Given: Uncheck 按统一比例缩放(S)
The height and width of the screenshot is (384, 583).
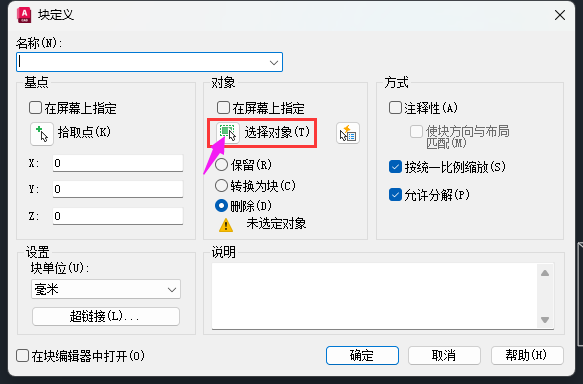Looking at the screenshot, I should click(395, 167).
